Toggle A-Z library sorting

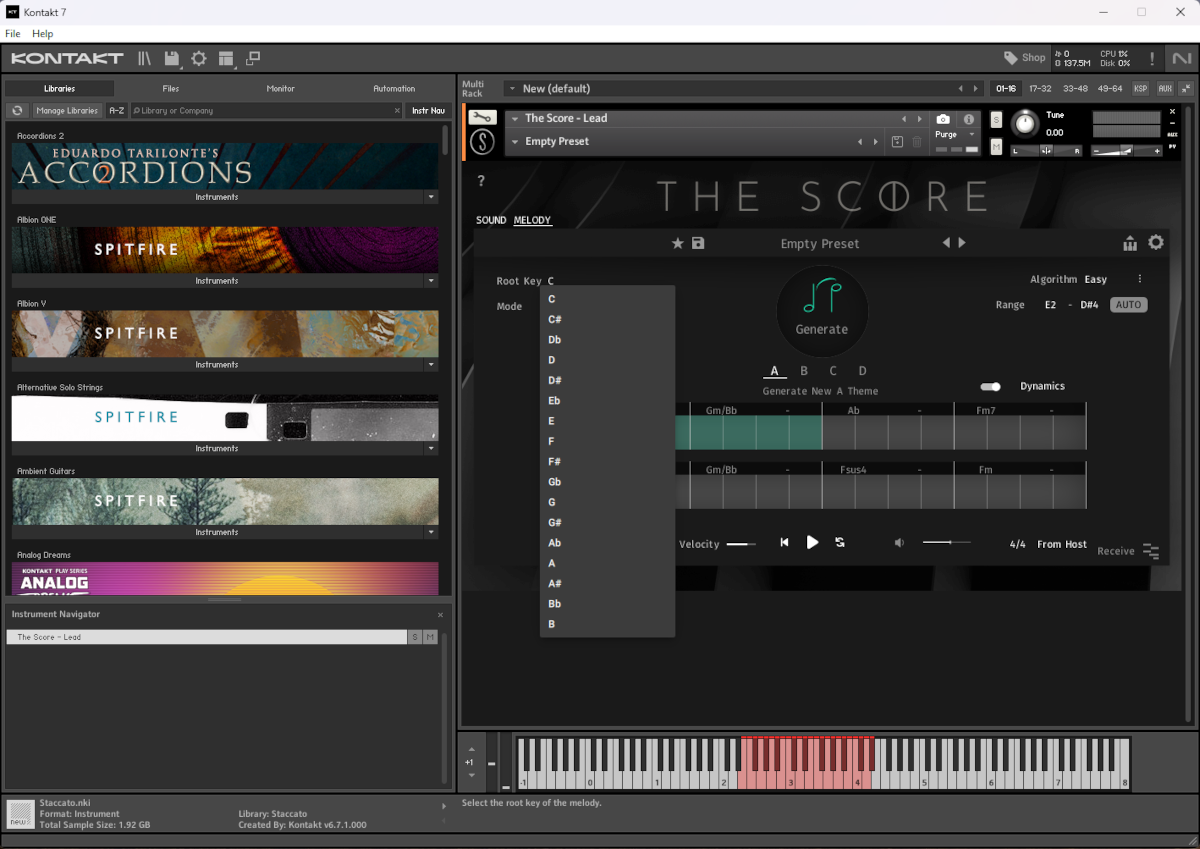pos(117,110)
